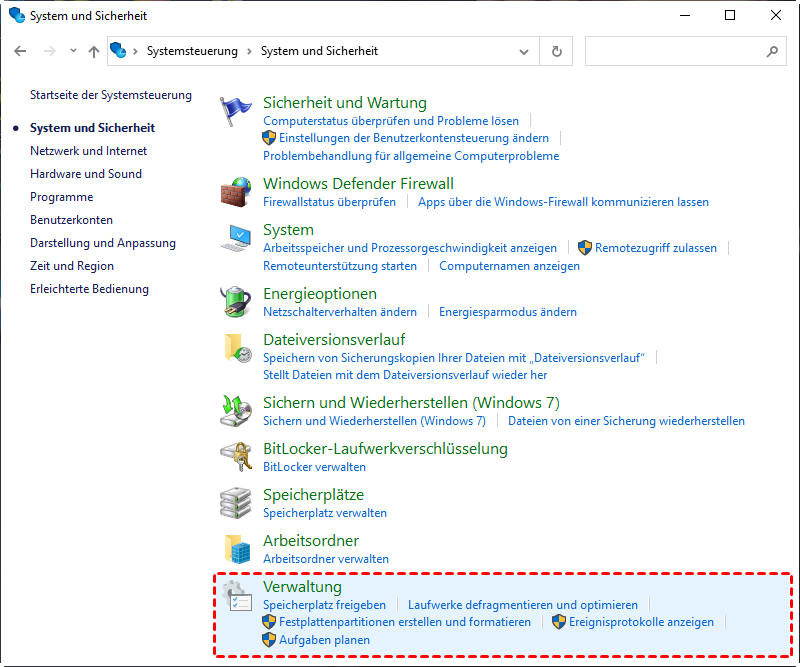Click Laufwerke defragmentieren und optimieren
The image size is (800, 667).
(x=522, y=605)
